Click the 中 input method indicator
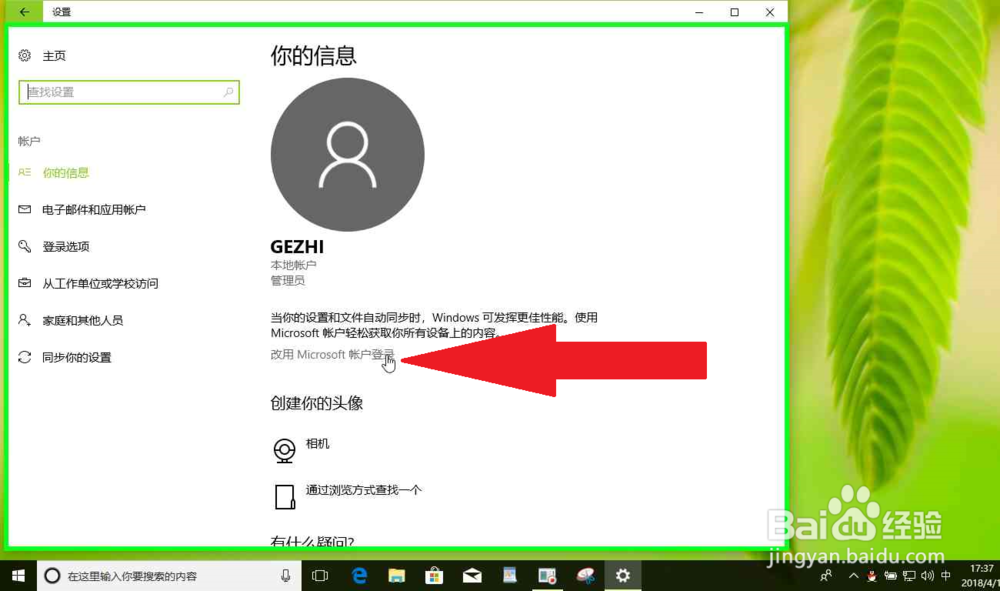This screenshot has height=591, width=1000. pyautogui.click(x=943, y=576)
